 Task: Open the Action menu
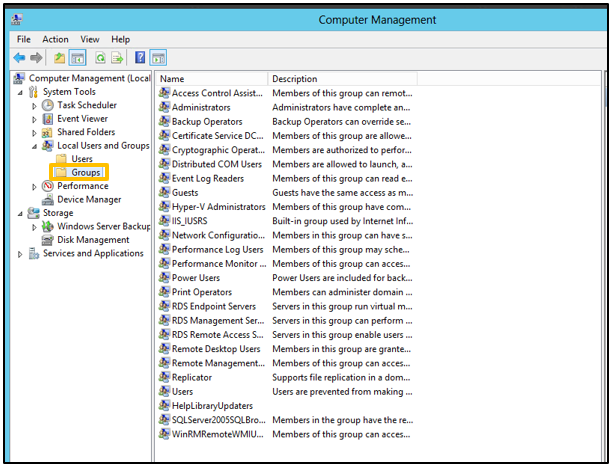click(55, 39)
